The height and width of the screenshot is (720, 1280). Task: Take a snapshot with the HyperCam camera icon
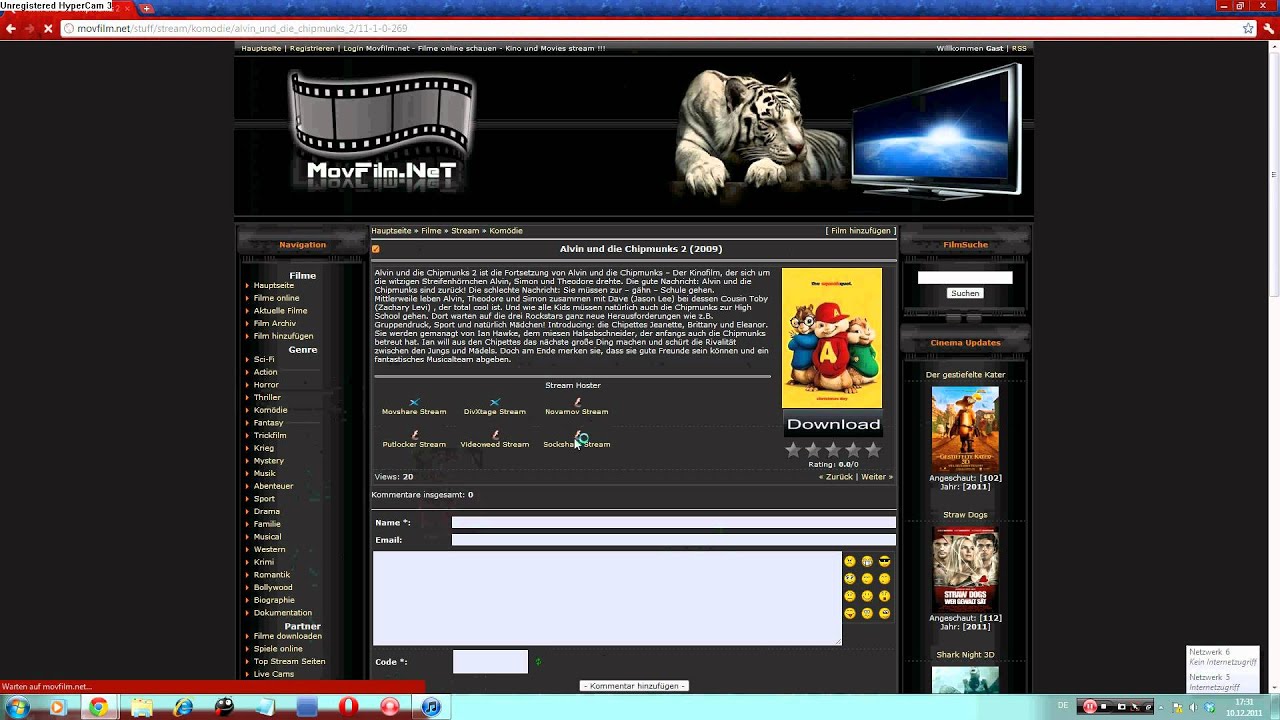(x=1124, y=706)
